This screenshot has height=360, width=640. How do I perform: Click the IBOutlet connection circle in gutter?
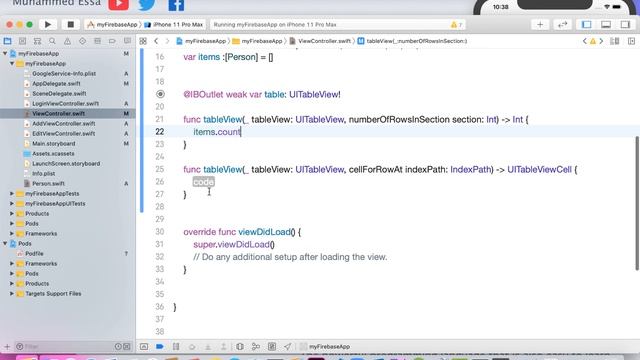click(x=160, y=94)
